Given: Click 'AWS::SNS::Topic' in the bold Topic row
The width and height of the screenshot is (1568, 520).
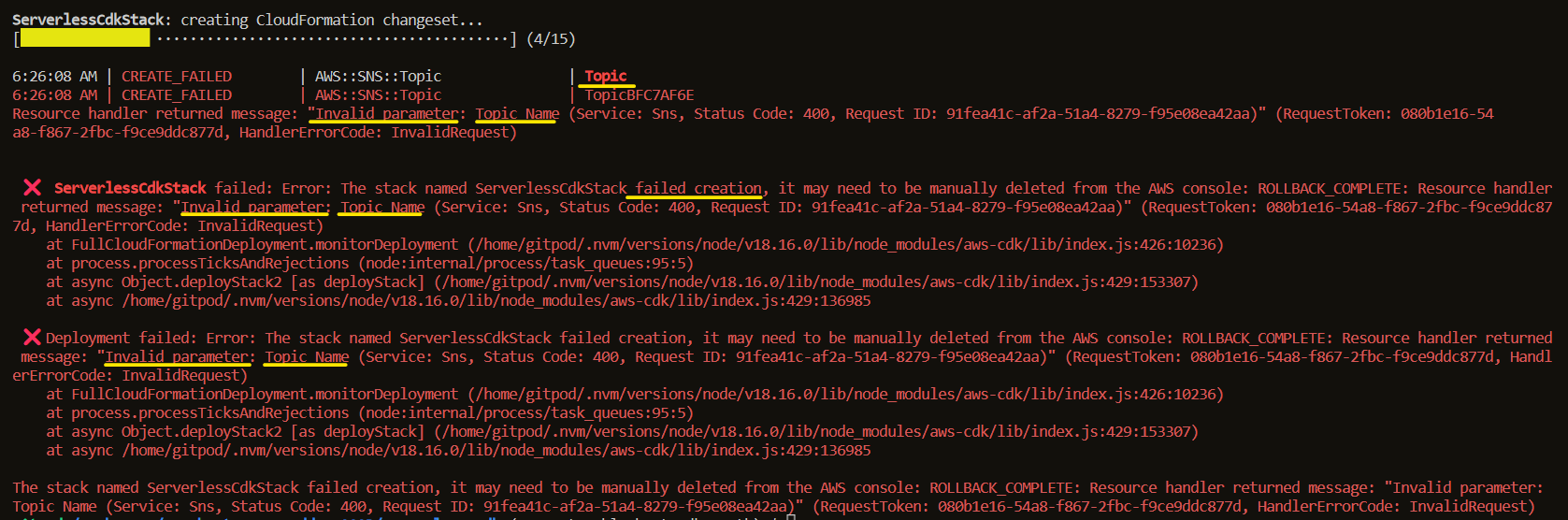Looking at the screenshot, I should [378, 76].
